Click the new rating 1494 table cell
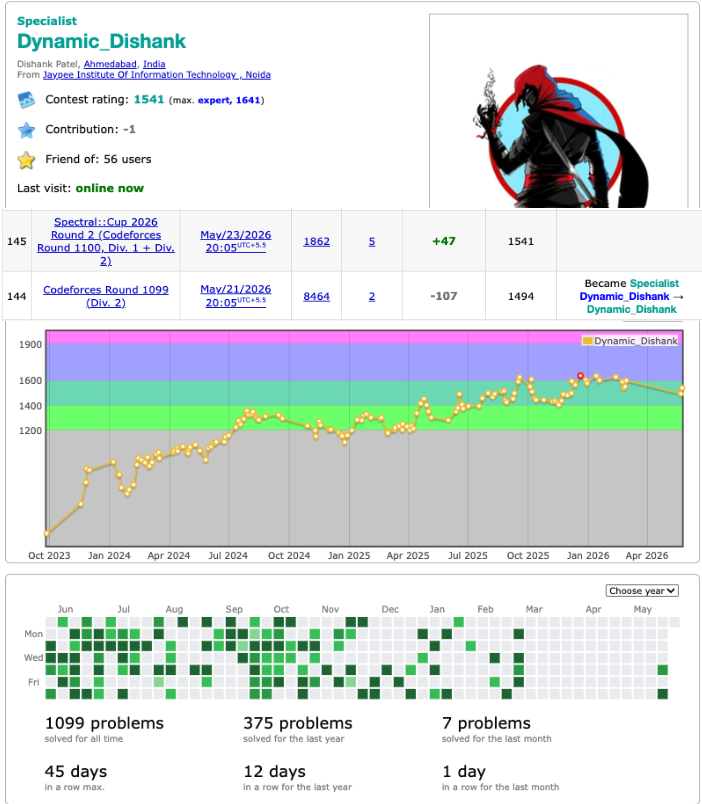Viewport: 702px width, 804px height. [x=521, y=296]
